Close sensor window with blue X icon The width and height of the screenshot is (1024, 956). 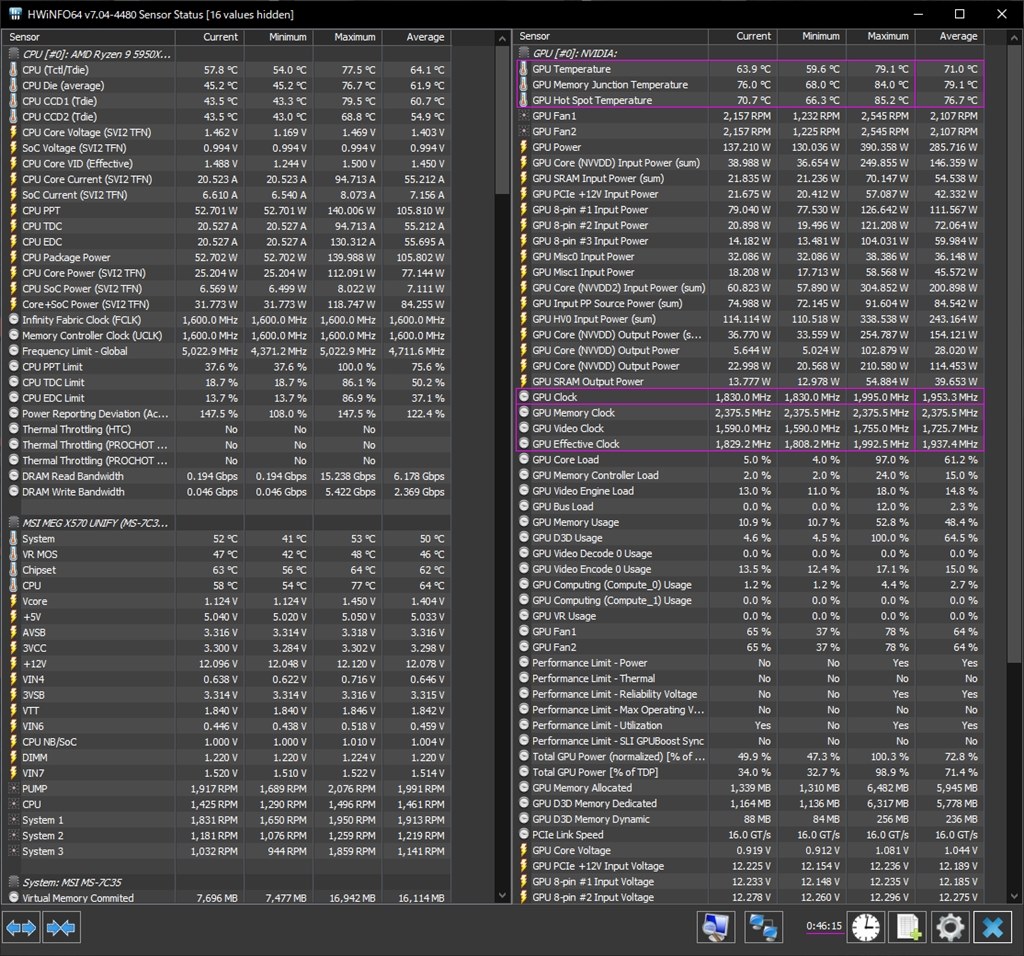click(x=993, y=927)
